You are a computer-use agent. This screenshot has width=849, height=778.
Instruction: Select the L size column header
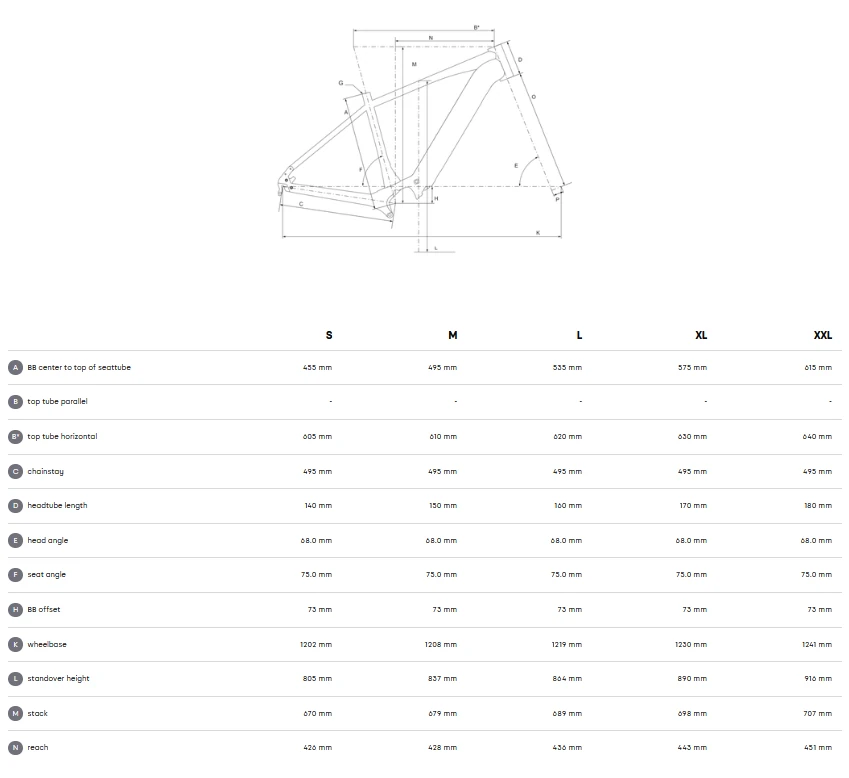tap(579, 335)
